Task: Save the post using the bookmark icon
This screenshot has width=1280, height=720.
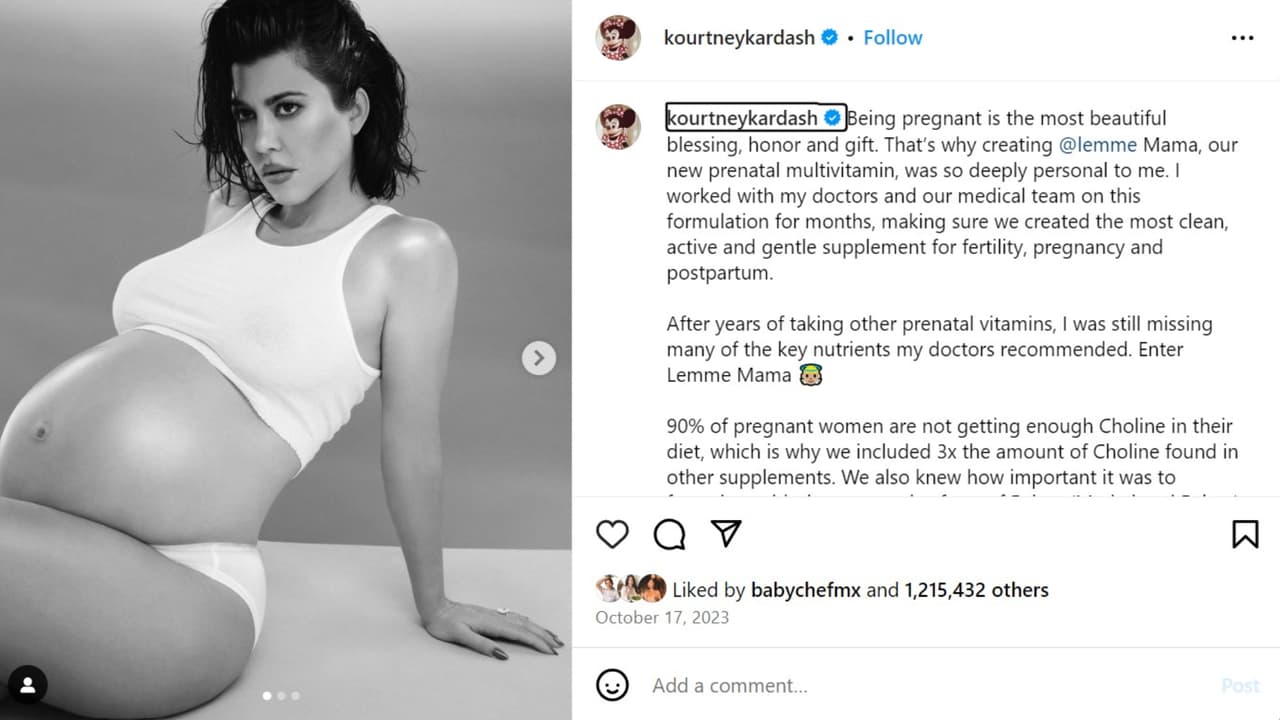Action: point(1246,534)
